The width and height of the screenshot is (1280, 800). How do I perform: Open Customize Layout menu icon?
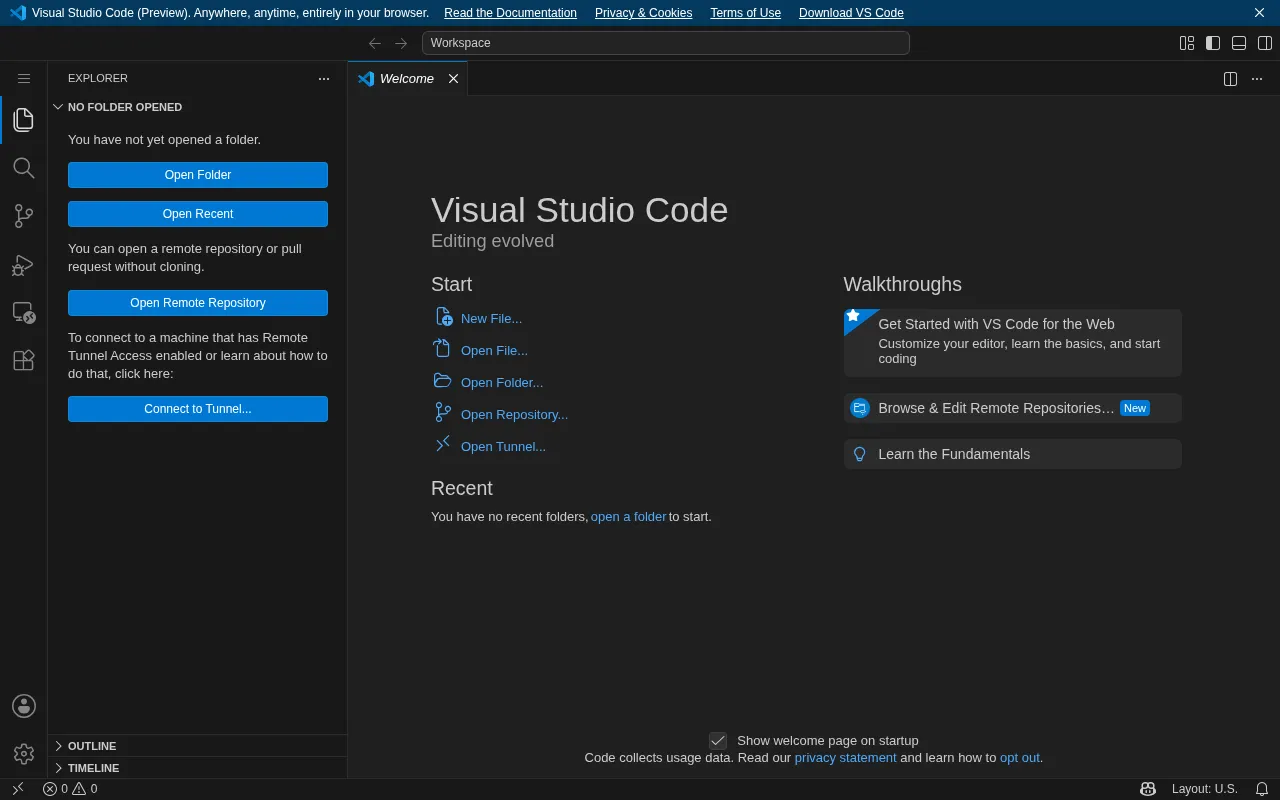pyautogui.click(x=1187, y=43)
